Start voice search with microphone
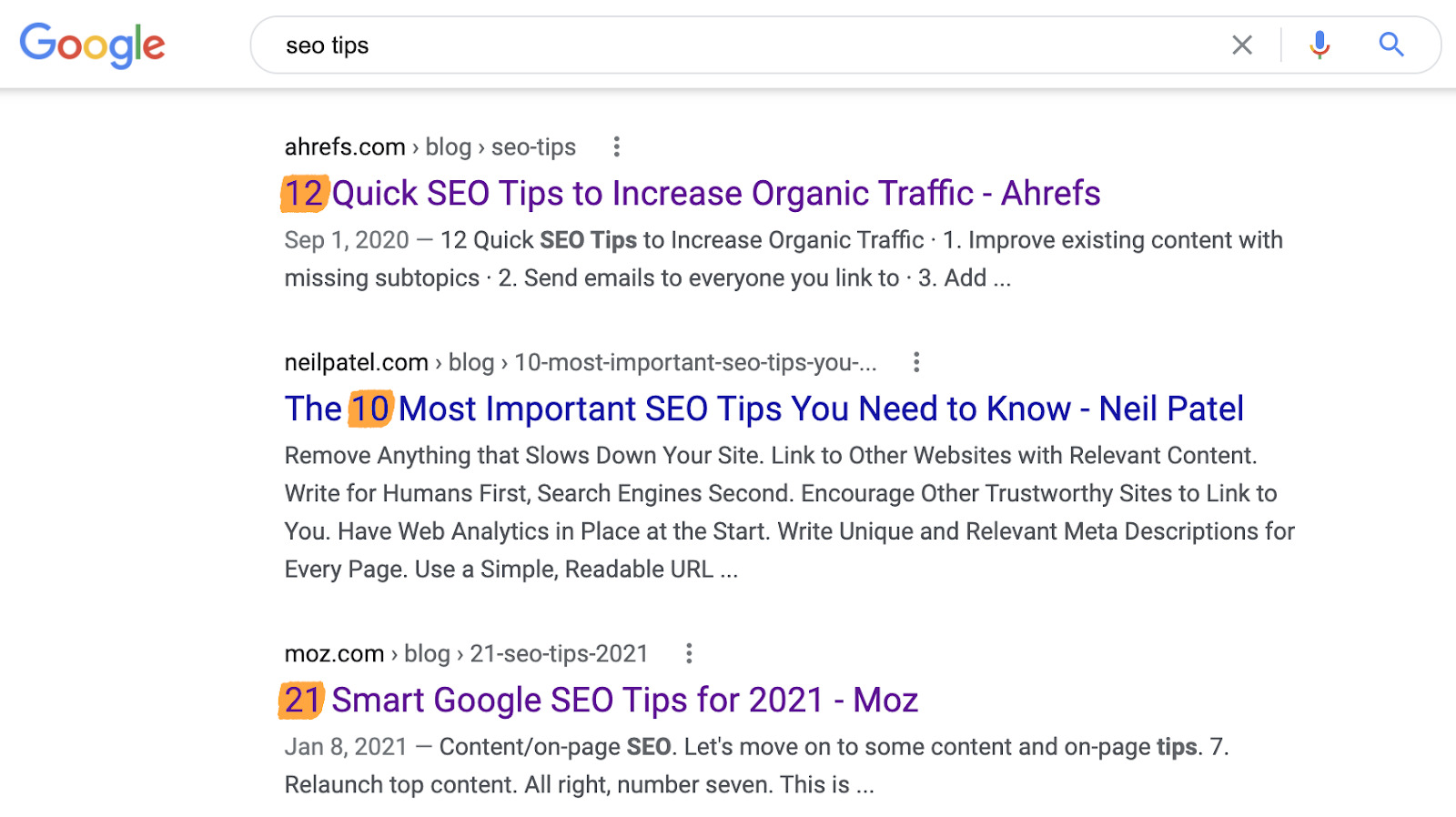The height and width of the screenshot is (817, 1456). [1319, 45]
